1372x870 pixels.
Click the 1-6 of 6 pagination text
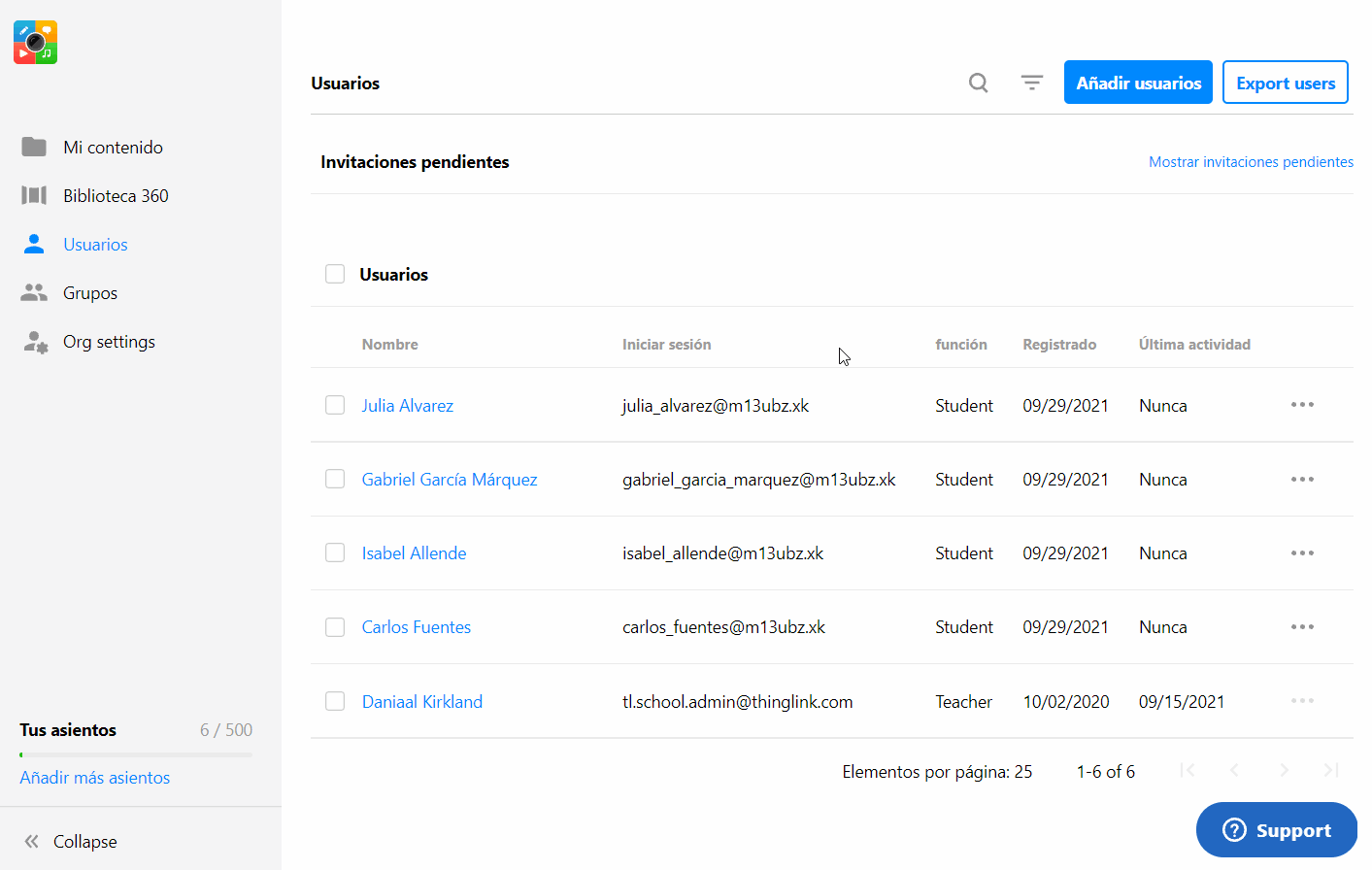[1105, 772]
